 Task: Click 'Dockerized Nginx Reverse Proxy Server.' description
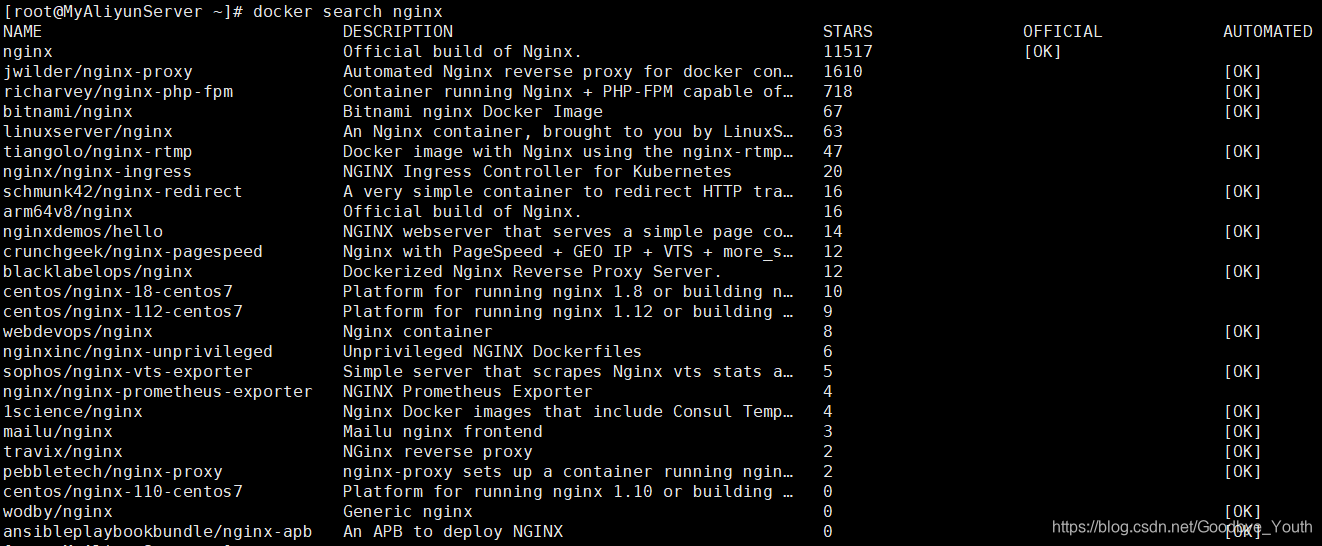pos(533,271)
